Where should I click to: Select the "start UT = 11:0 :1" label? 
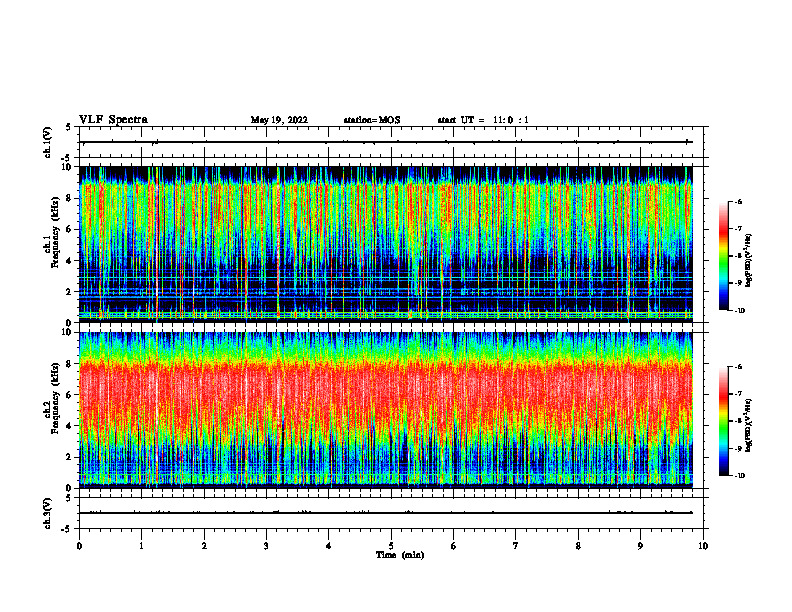pos(483,120)
